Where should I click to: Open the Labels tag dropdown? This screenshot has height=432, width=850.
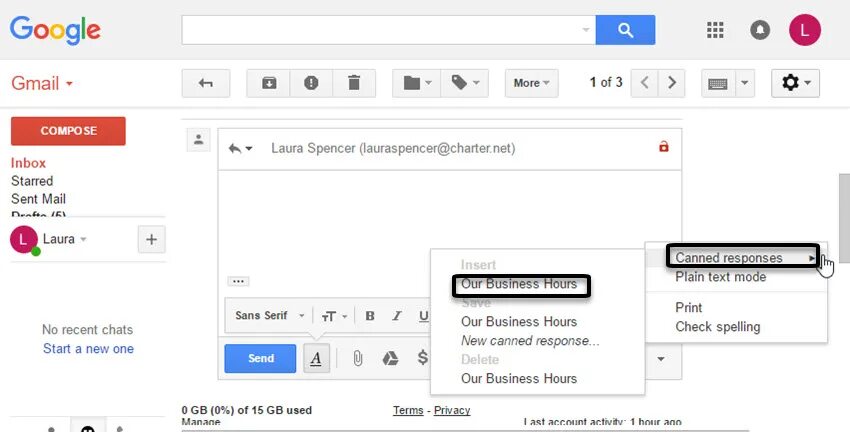pyautogui.click(x=465, y=83)
